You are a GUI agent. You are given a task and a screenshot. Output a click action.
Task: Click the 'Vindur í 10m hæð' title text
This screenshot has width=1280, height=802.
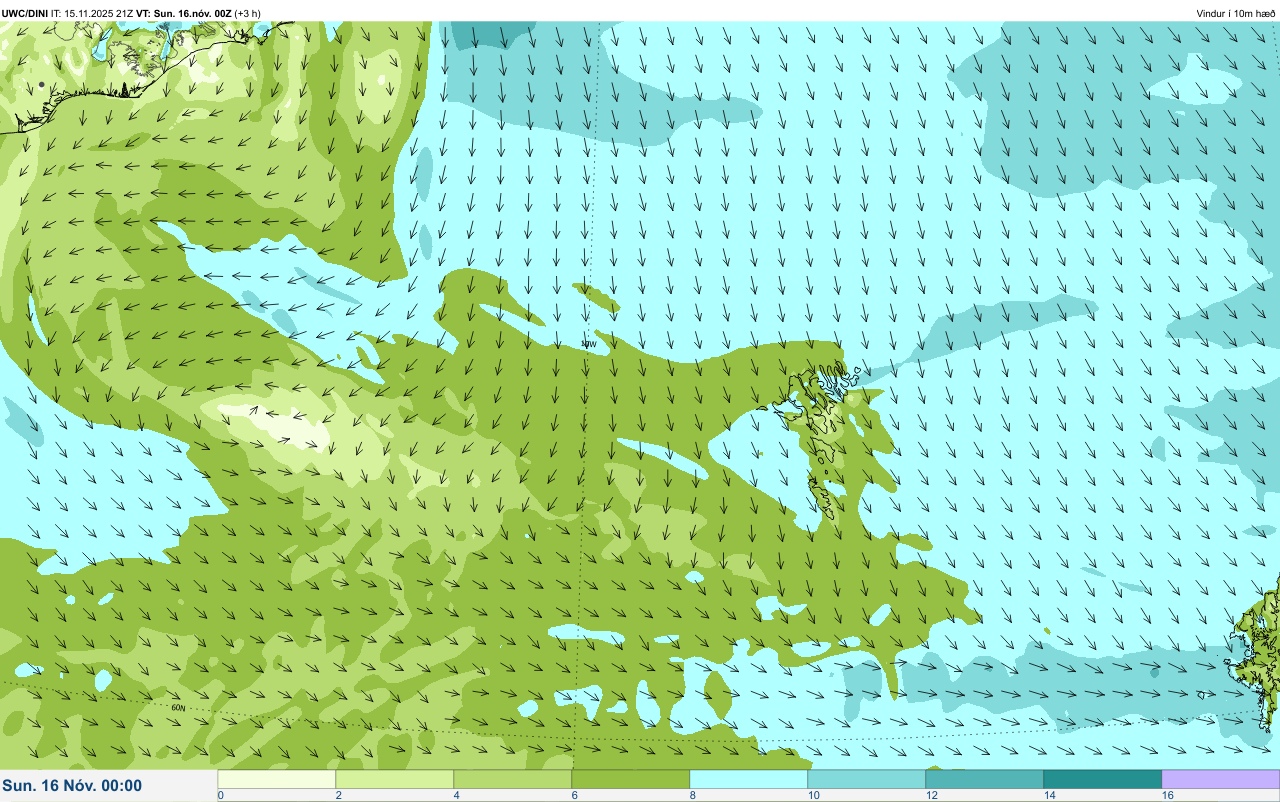[1236, 13]
